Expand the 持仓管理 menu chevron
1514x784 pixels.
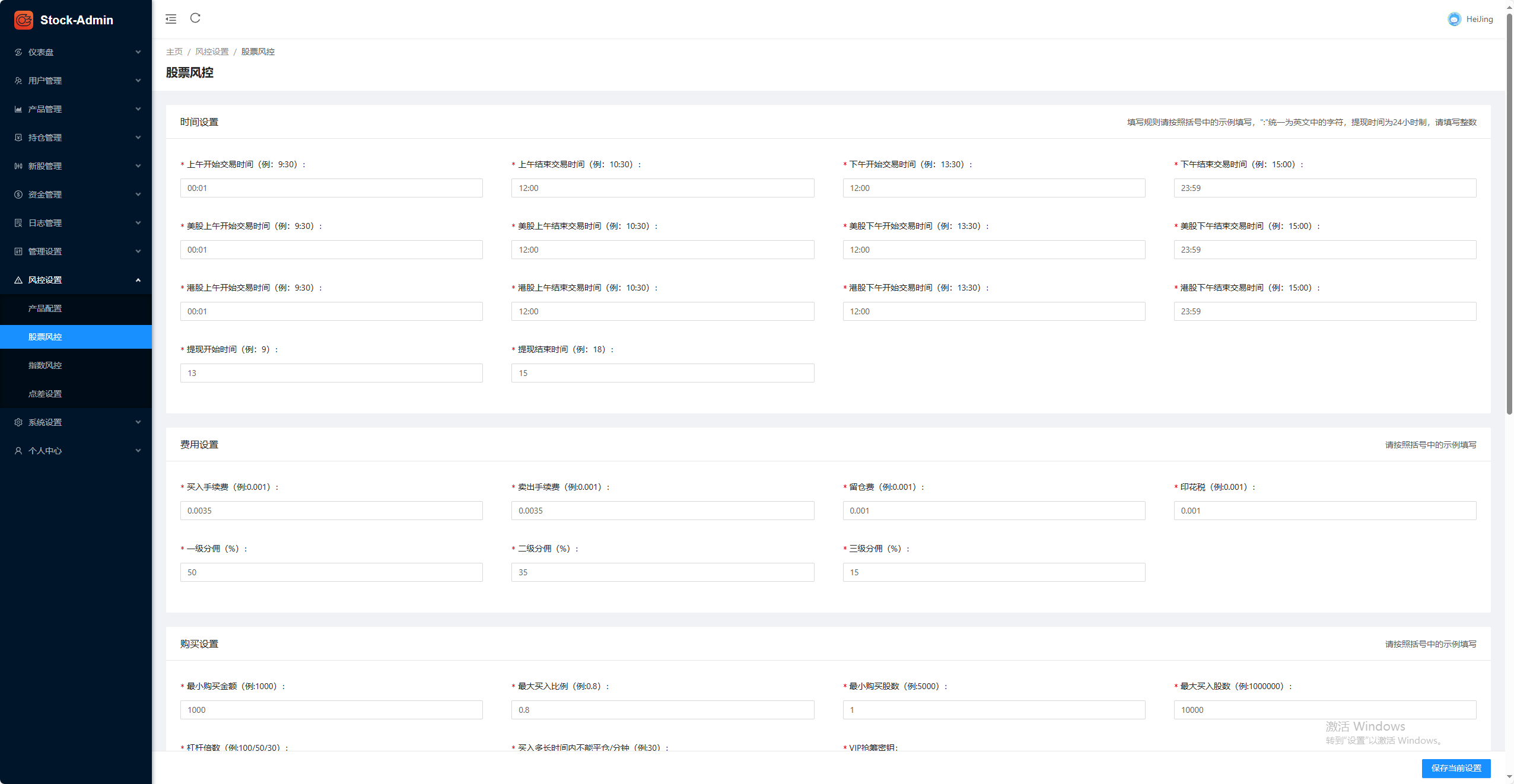coord(138,138)
